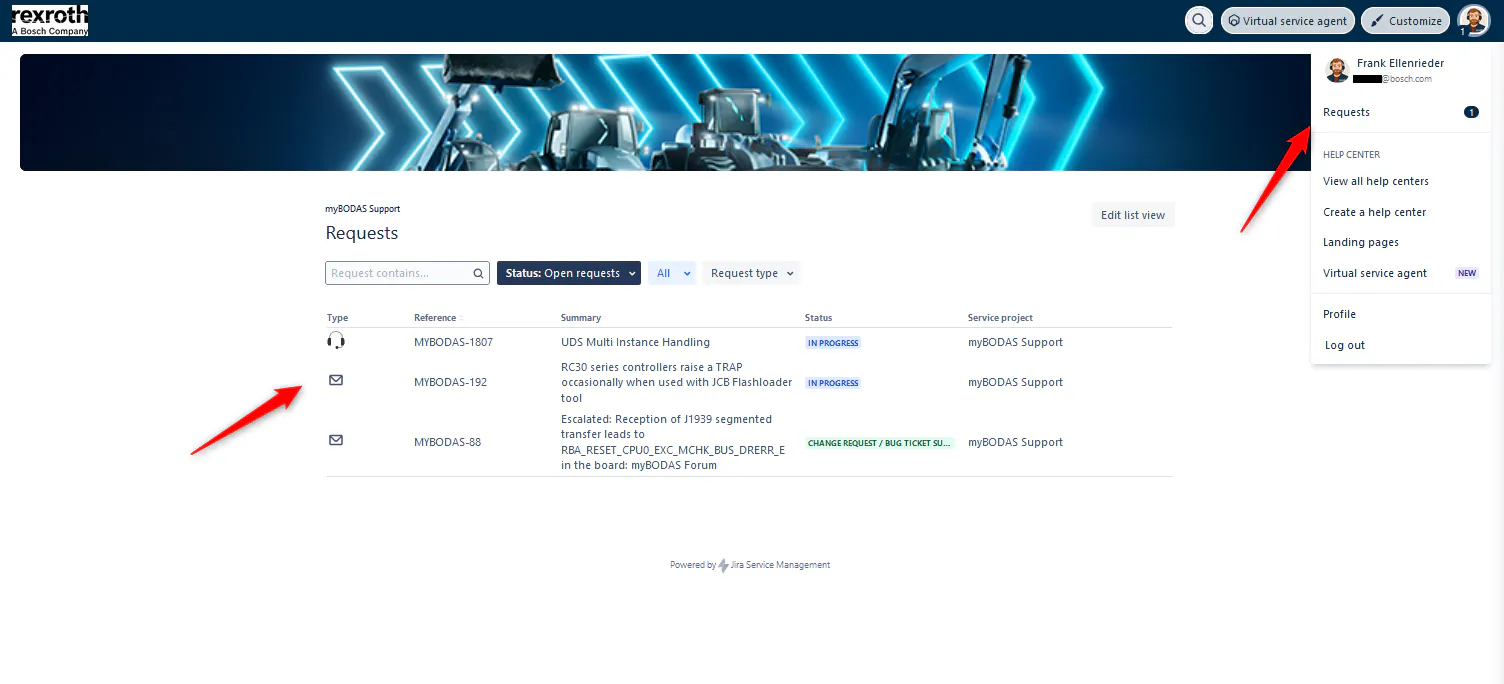Choose View all help centers menu item

click(x=1375, y=181)
